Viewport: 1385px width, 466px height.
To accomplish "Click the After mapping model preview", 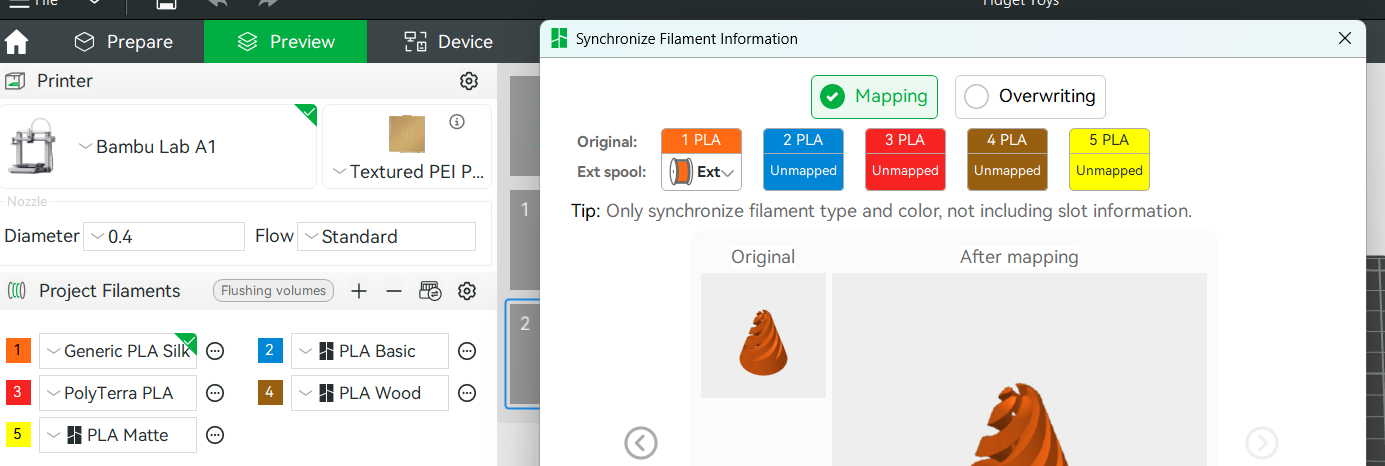I will 1019,370.
